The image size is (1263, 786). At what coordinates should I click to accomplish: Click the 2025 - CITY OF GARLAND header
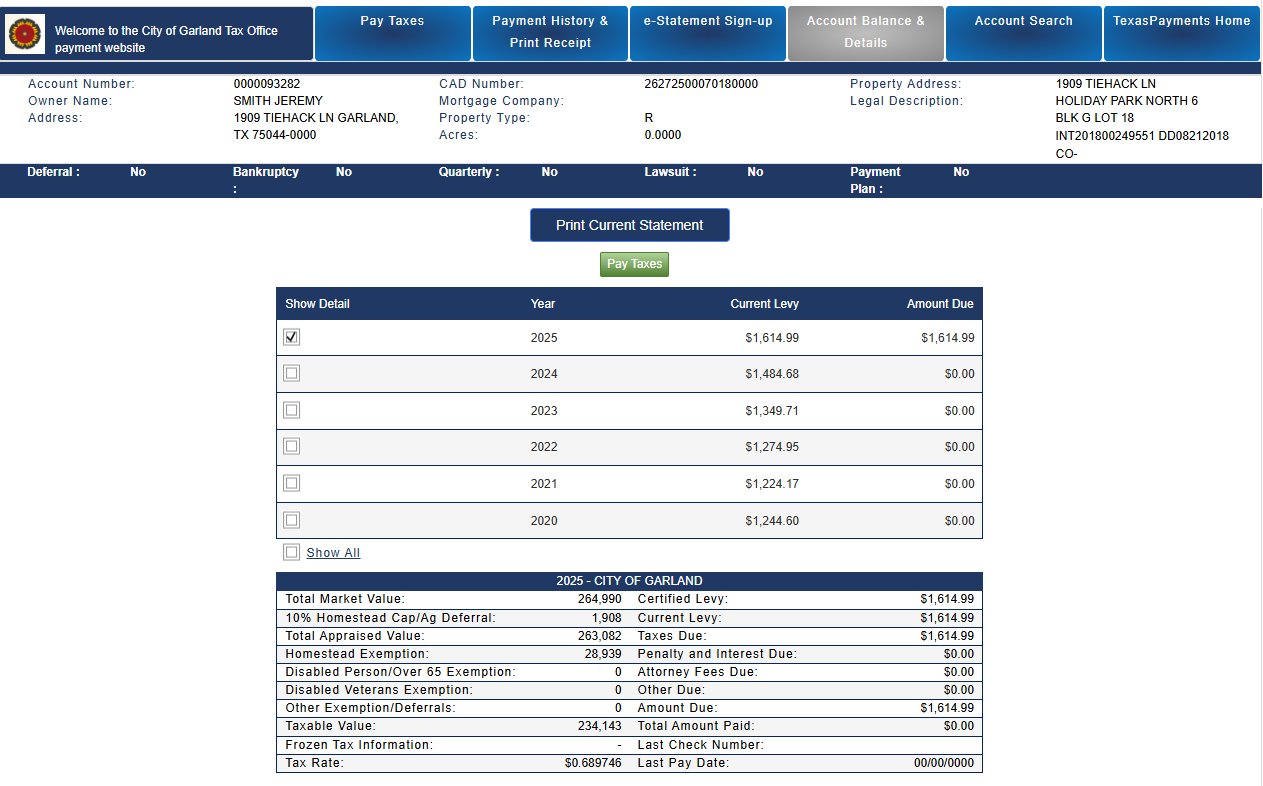coord(629,581)
